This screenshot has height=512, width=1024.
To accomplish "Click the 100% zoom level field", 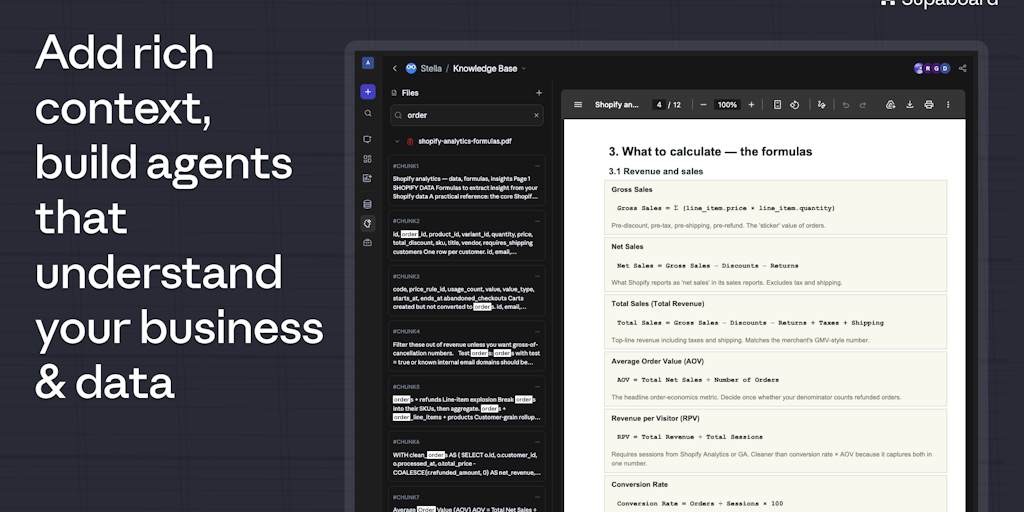I will click(x=727, y=104).
